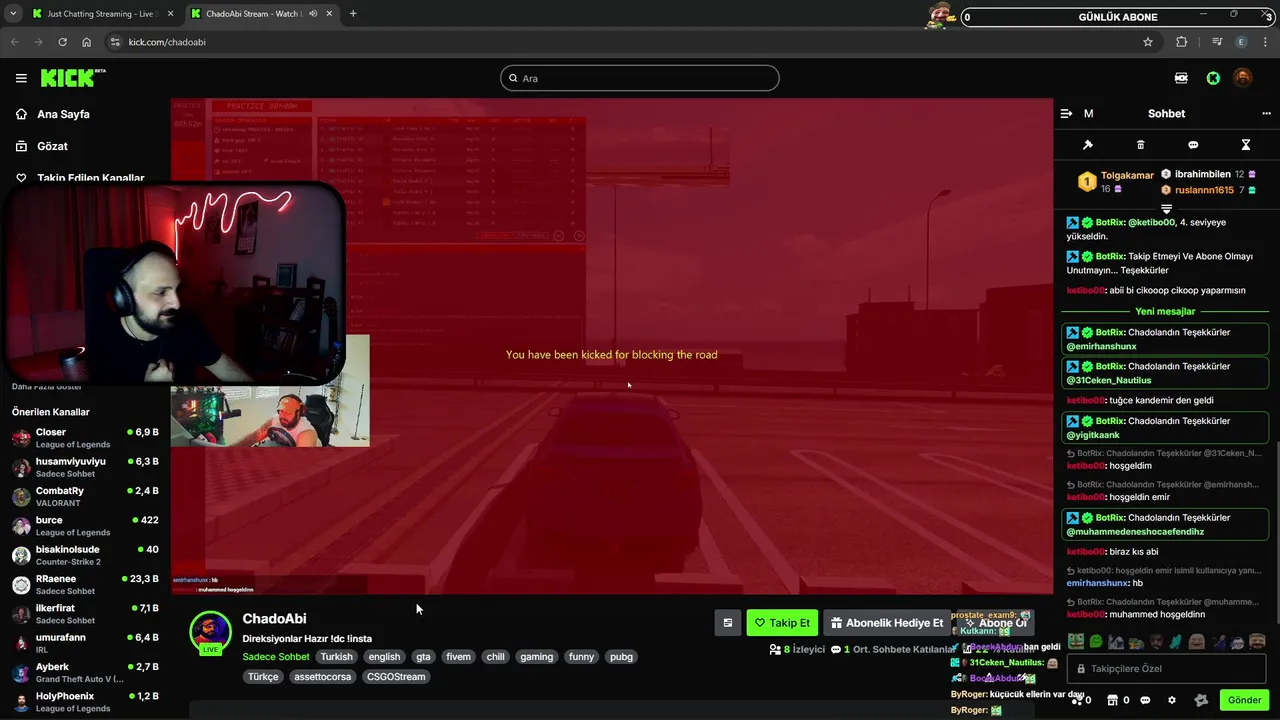Image resolution: width=1280 pixels, height=720 pixels.
Task: Open ilkerfirat channel
Action: (85, 614)
